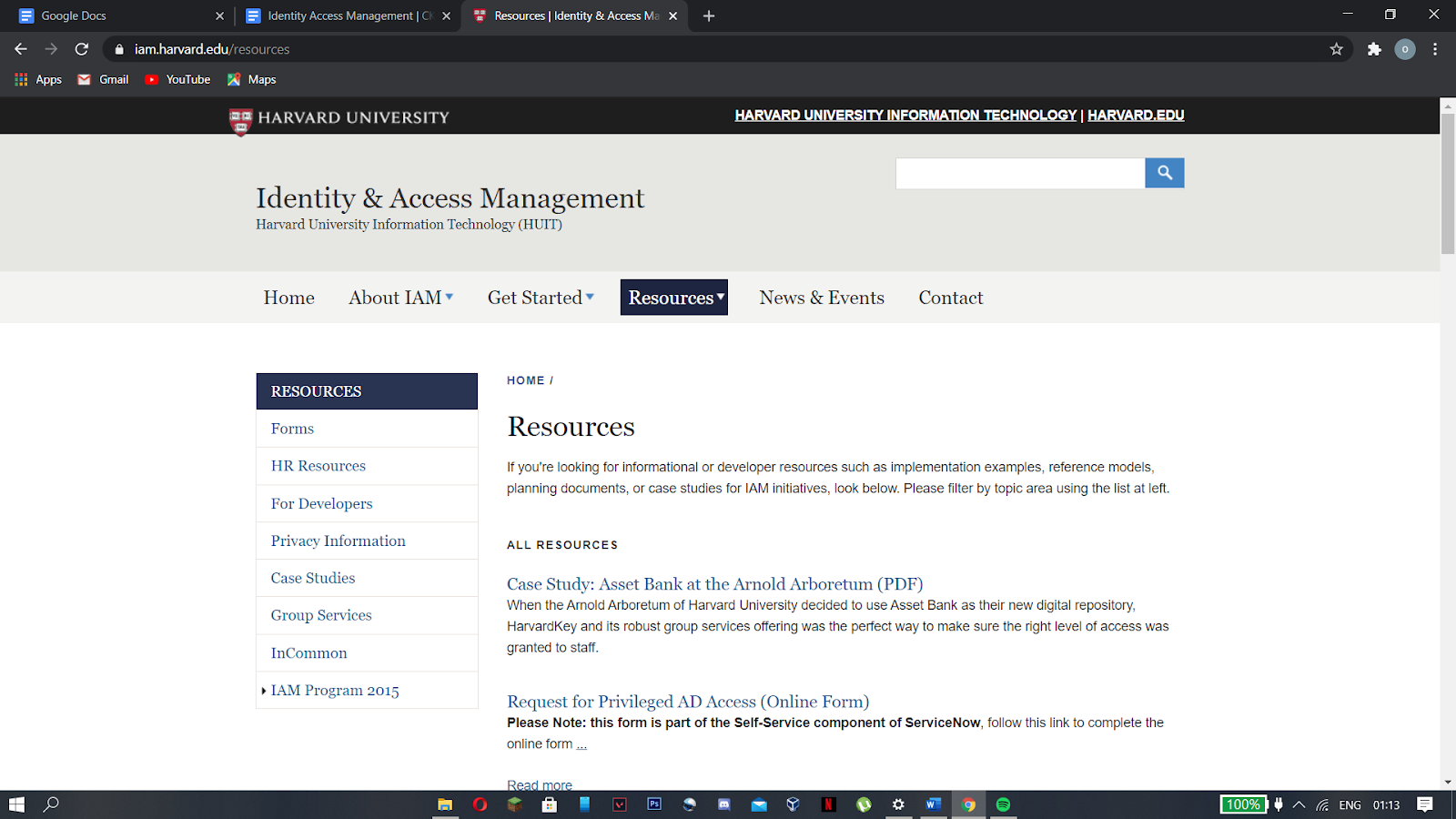Open Discord from the taskbar
The image size is (1456, 819).
pos(724,804)
